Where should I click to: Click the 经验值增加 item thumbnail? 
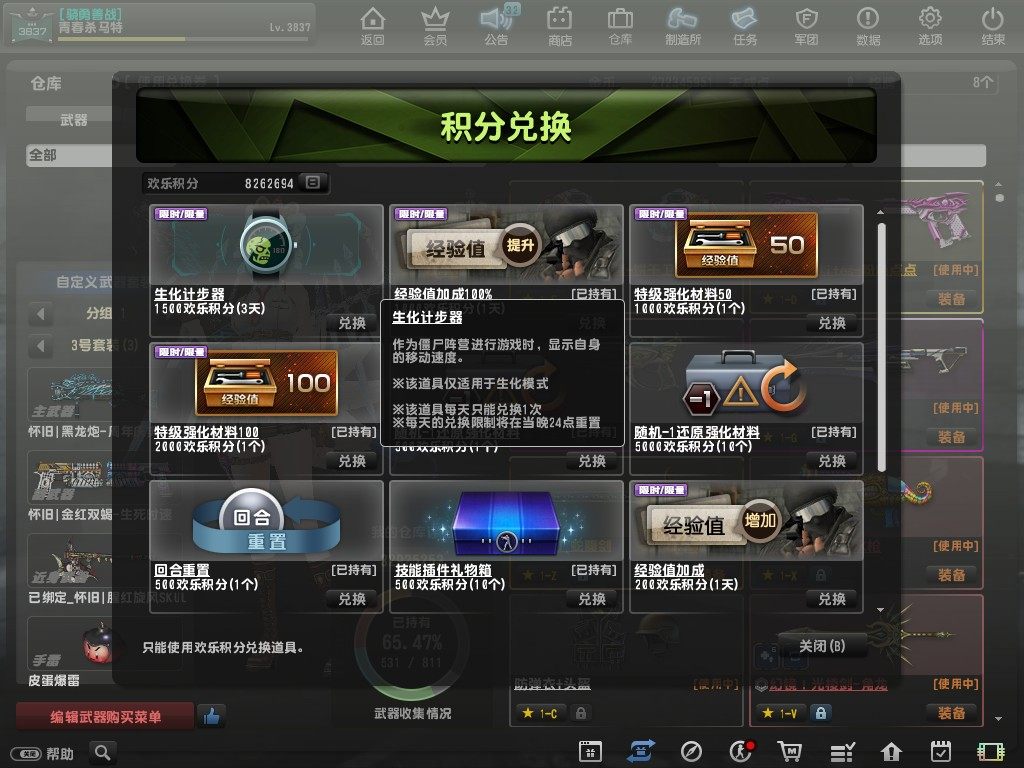pyautogui.click(x=746, y=521)
